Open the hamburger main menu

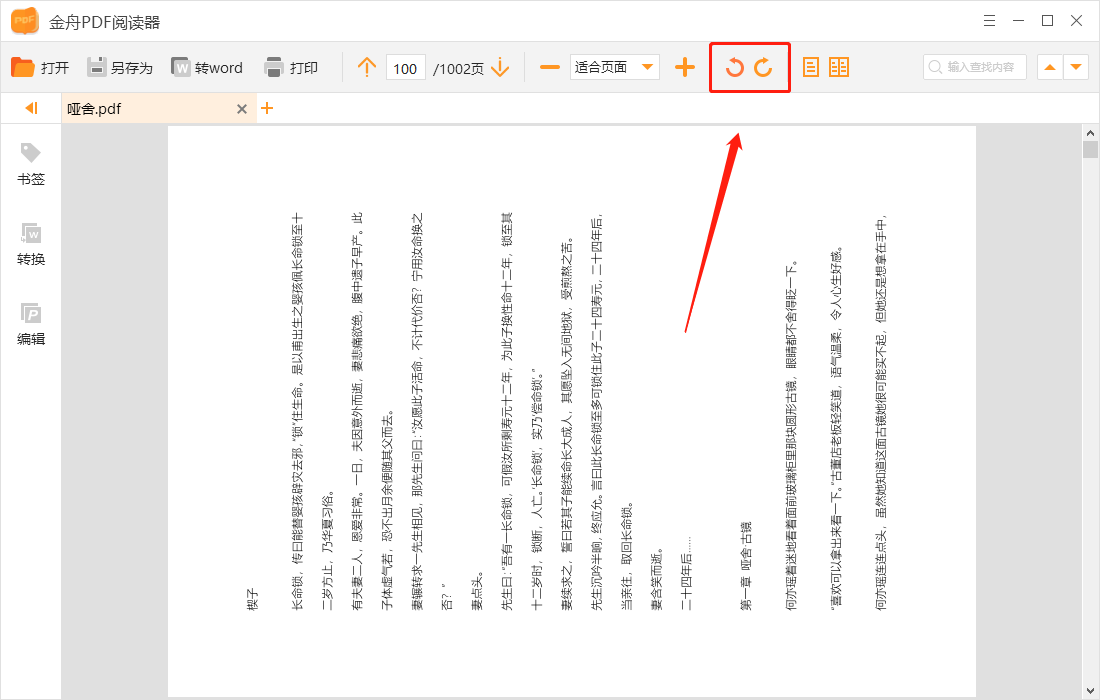point(989,21)
